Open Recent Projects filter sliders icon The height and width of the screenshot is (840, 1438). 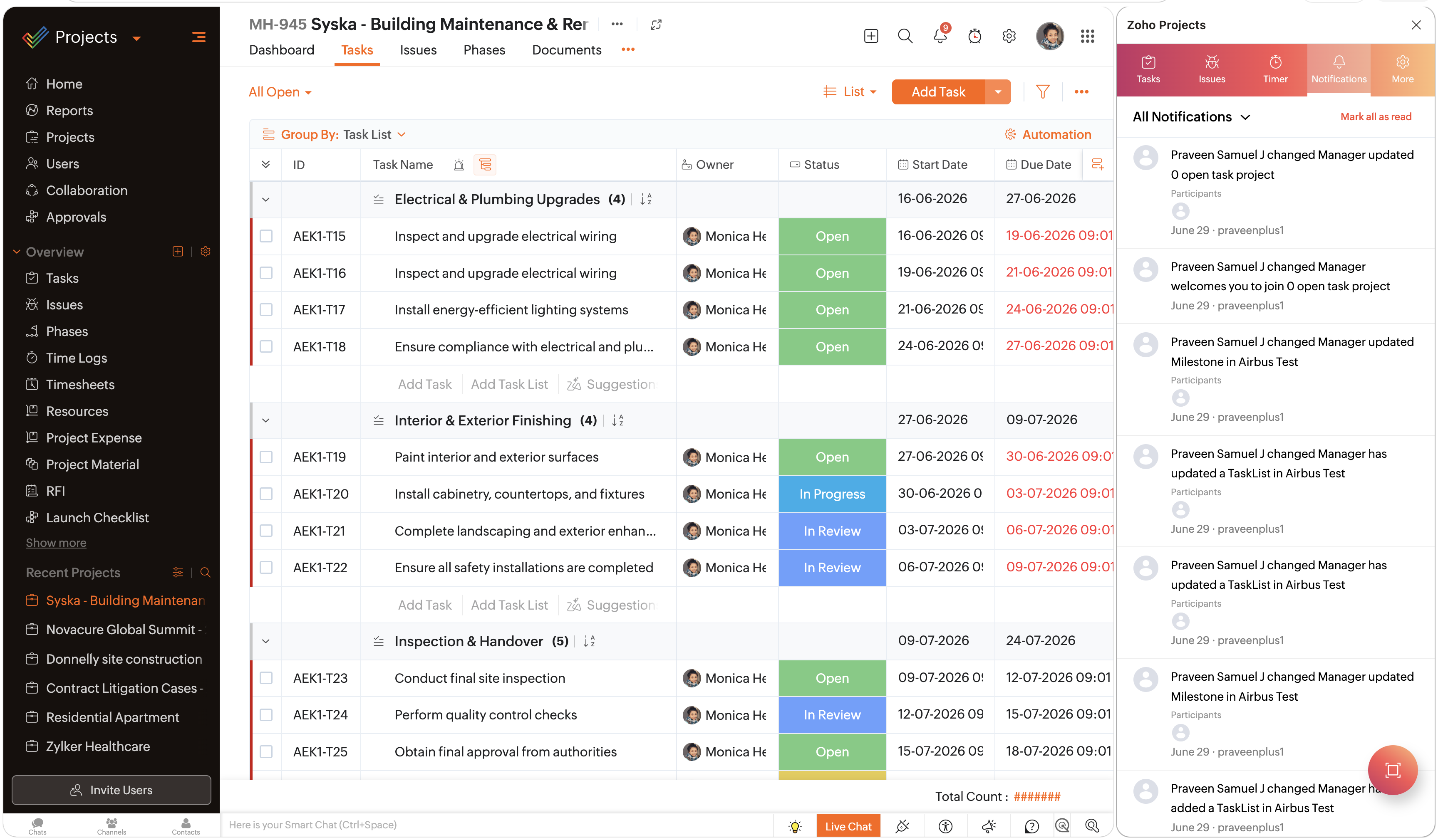pyautogui.click(x=178, y=572)
